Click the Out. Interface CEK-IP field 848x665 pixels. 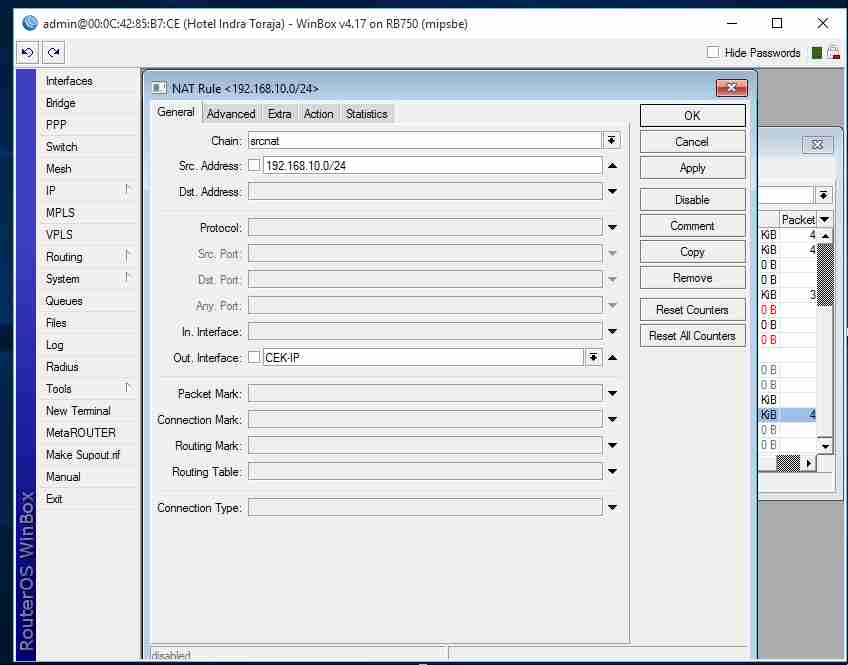pos(423,357)
